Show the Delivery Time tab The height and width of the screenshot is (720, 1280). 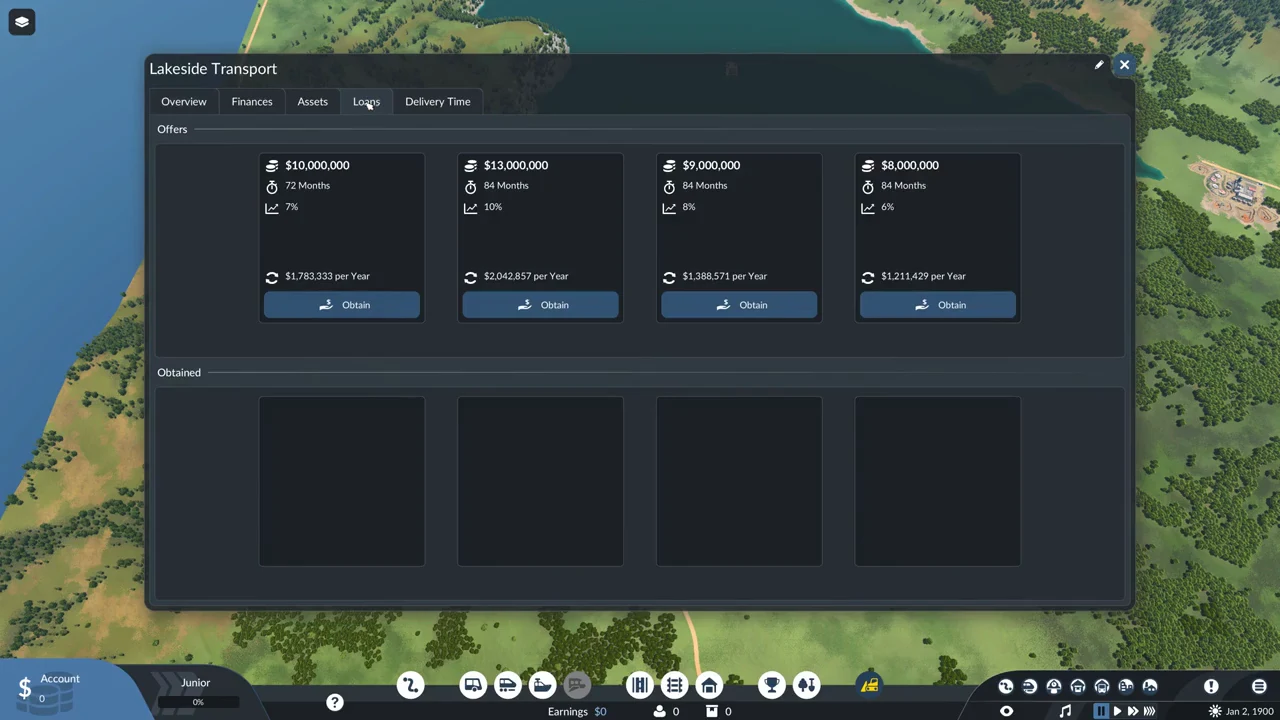(x=437, y=101)
